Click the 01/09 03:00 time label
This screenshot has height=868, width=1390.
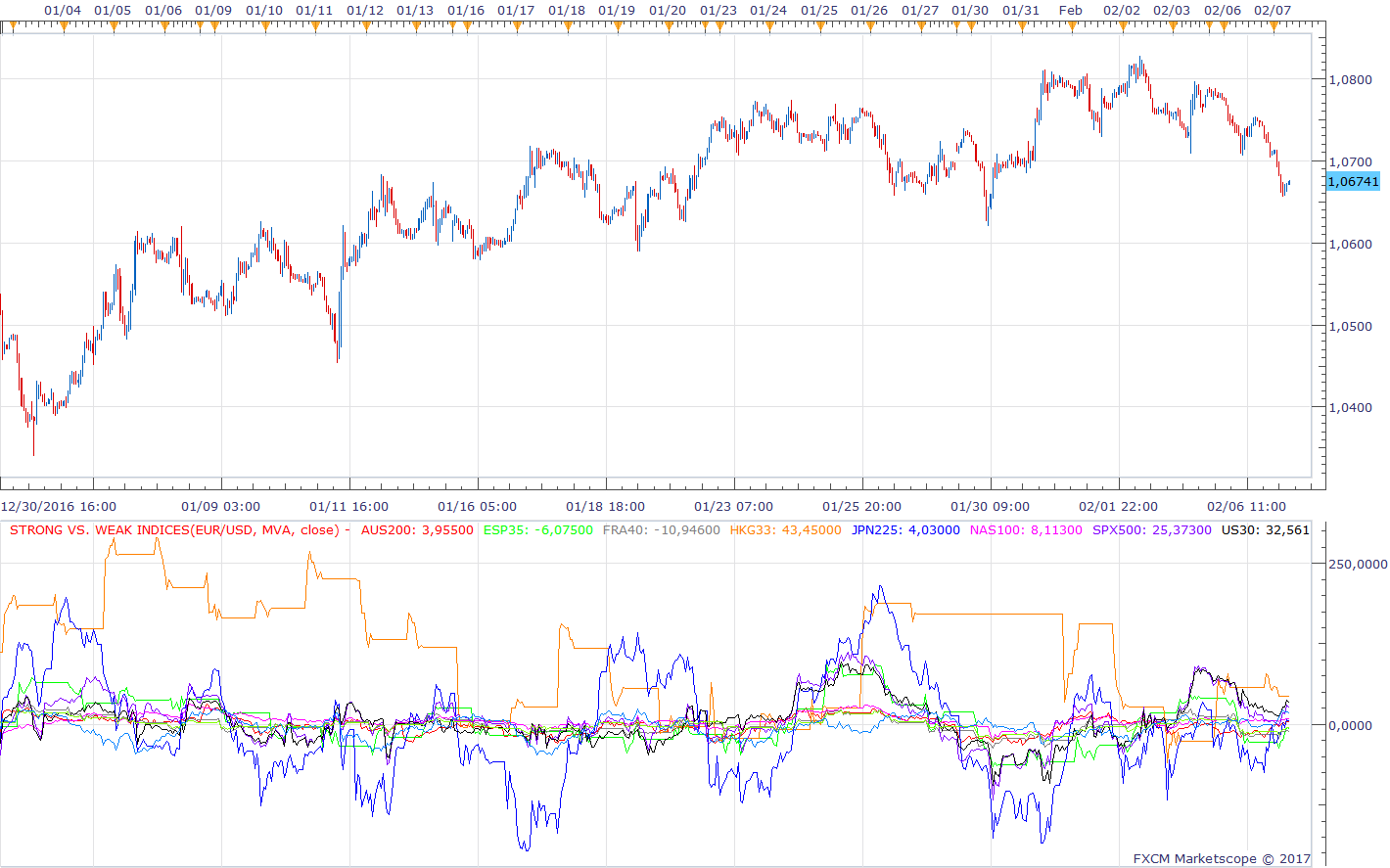221,506
